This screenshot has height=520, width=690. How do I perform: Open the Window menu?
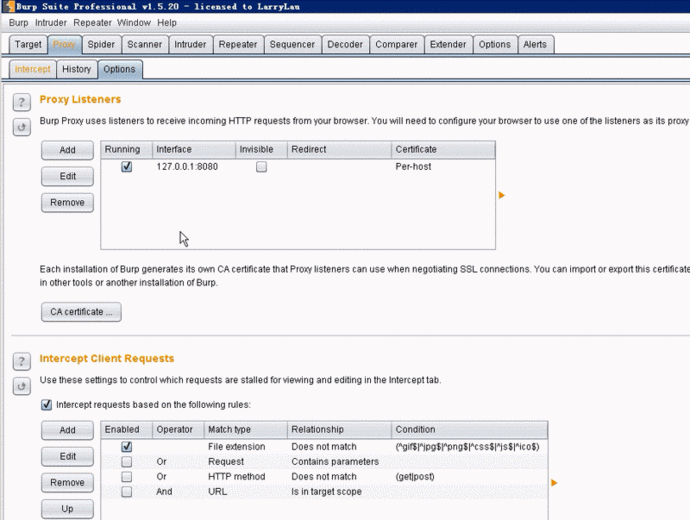point(134,23)
